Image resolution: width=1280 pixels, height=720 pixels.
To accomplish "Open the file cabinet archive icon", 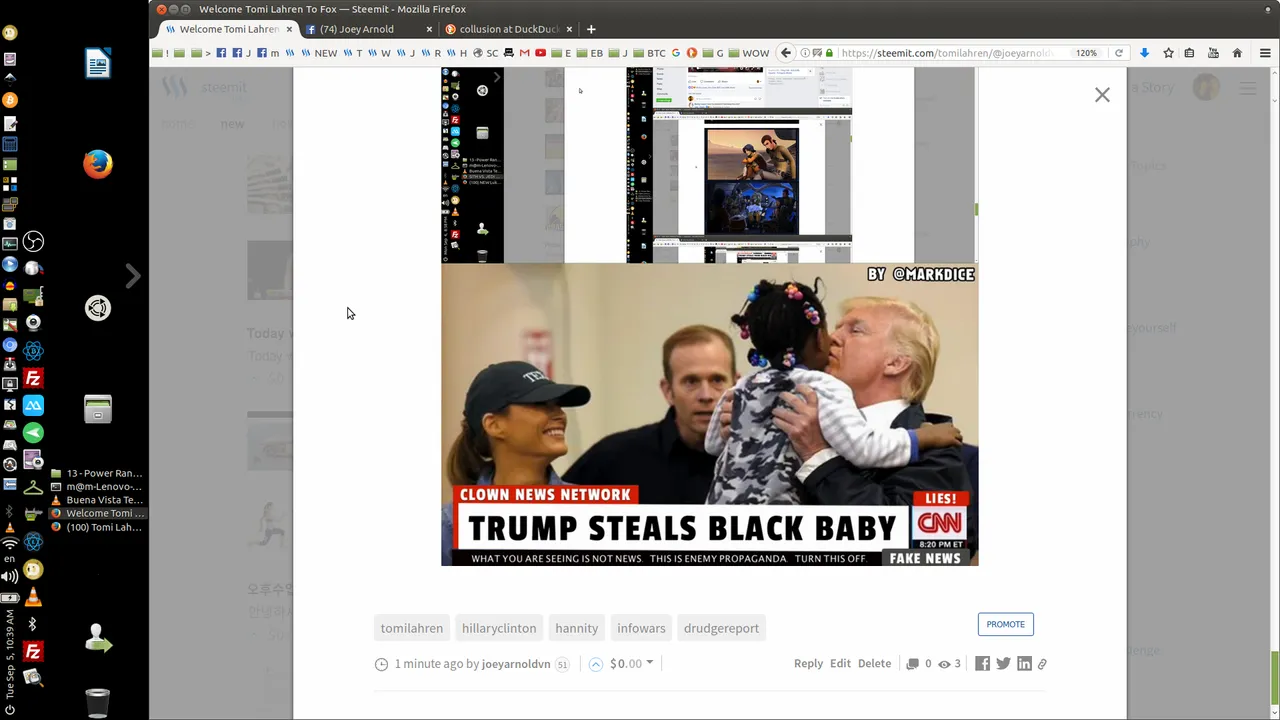I will pos(97,409).
